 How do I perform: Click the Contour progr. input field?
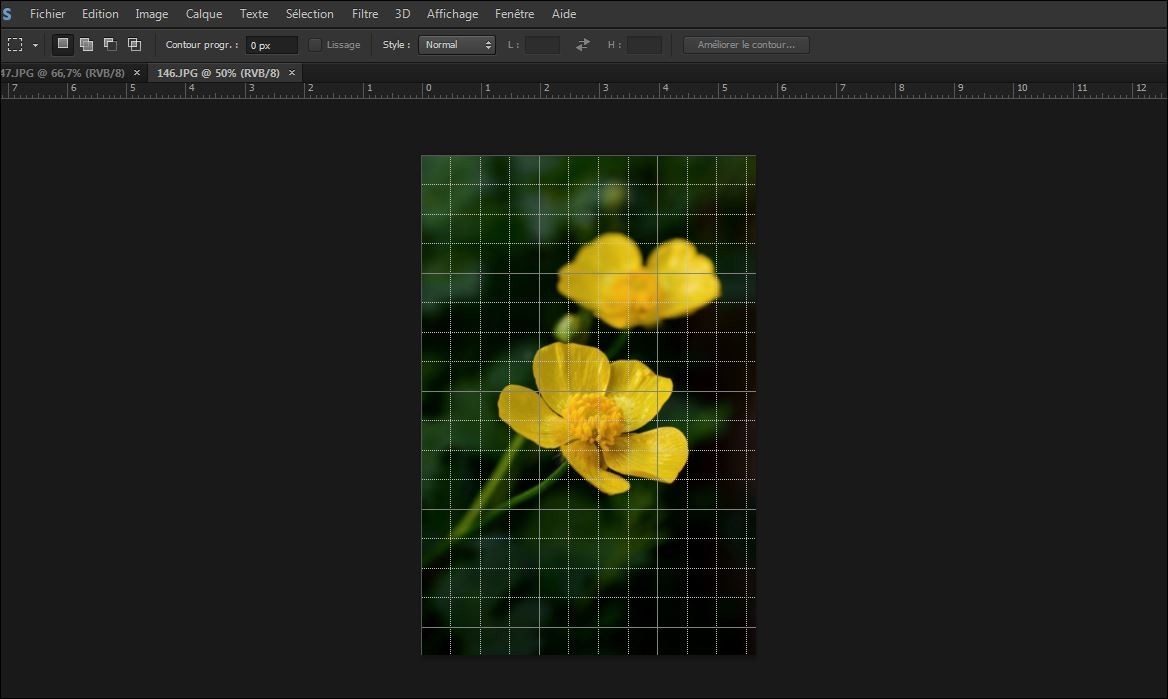click(272, 45)
